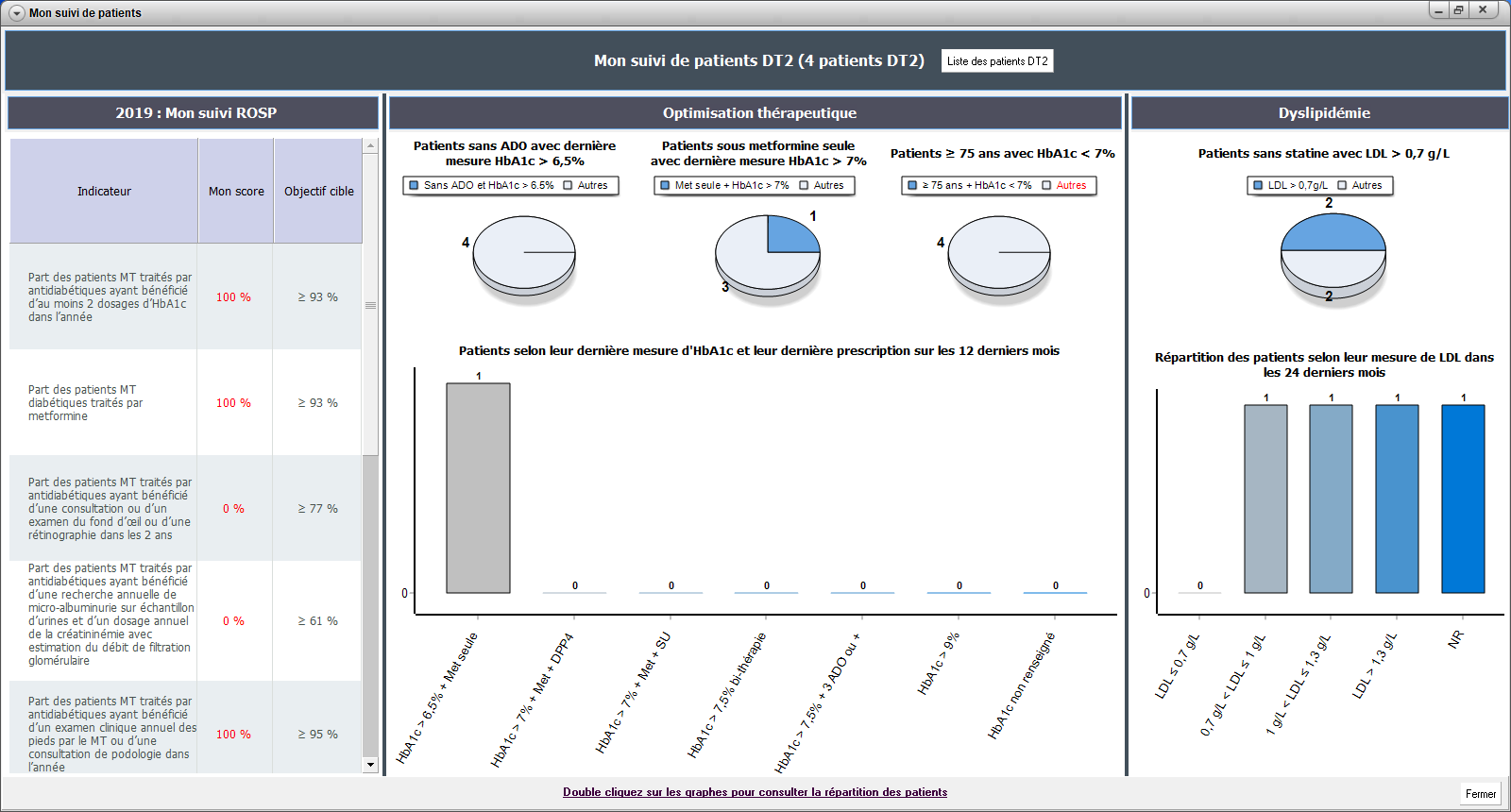Click the '0,7 g/L < LDL ≤ 1 g/L' bar
Image resolution: width=1511 pixels, height=812 pixels.
(1265, 499)
